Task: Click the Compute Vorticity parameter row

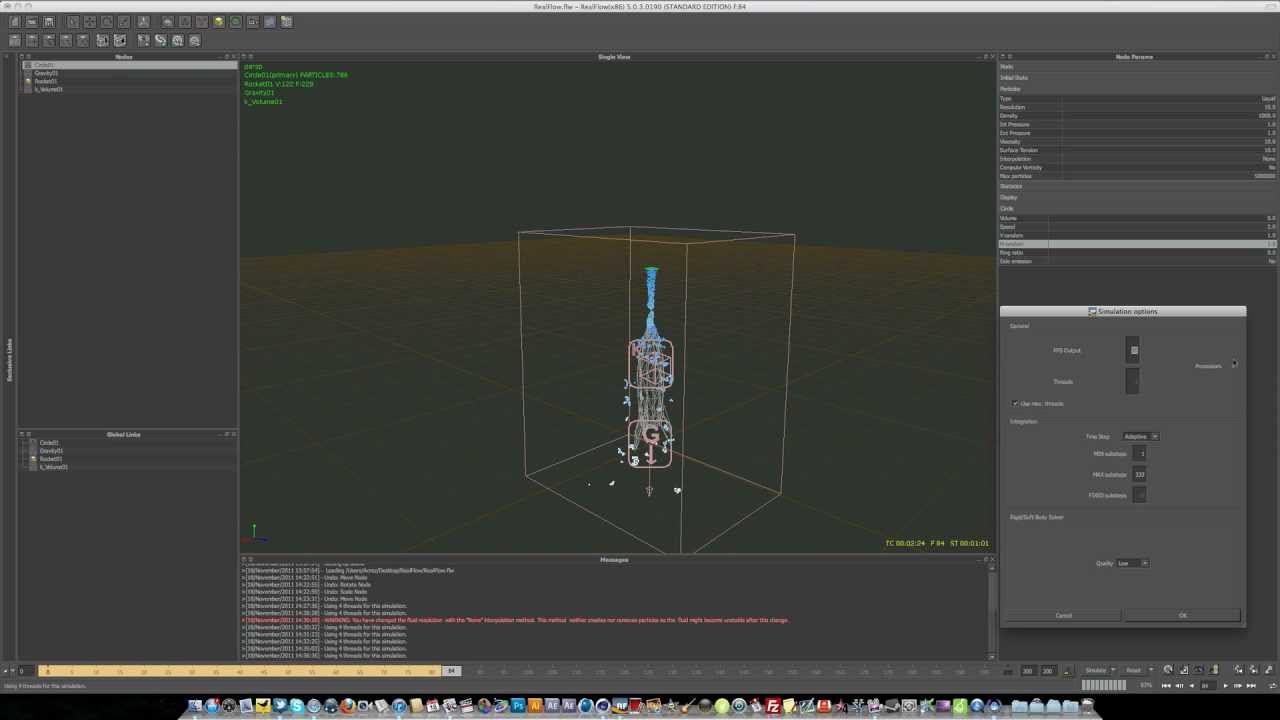Action: tap(1138, 167)
